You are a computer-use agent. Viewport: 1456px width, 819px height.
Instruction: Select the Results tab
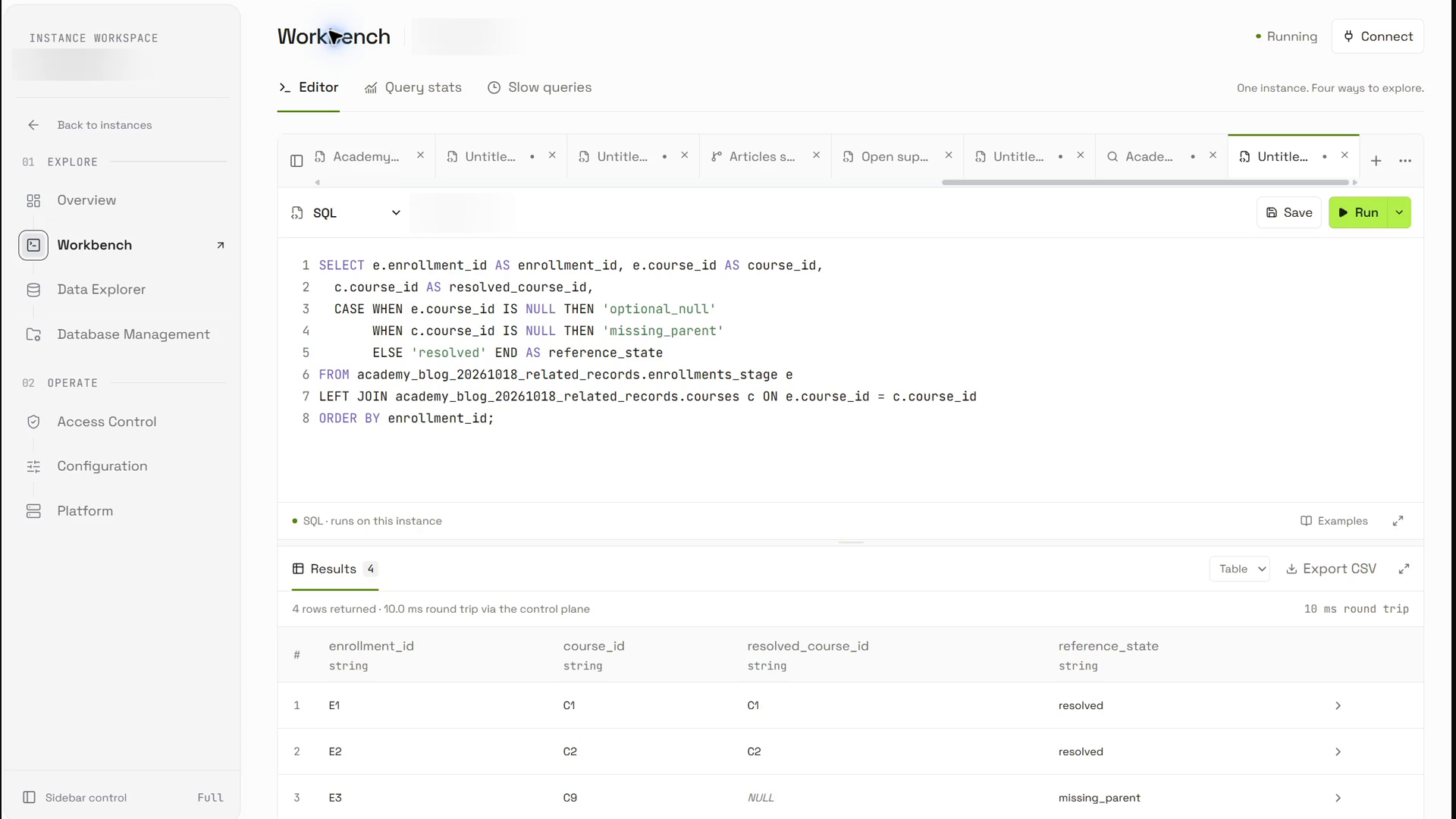point(334,570)
